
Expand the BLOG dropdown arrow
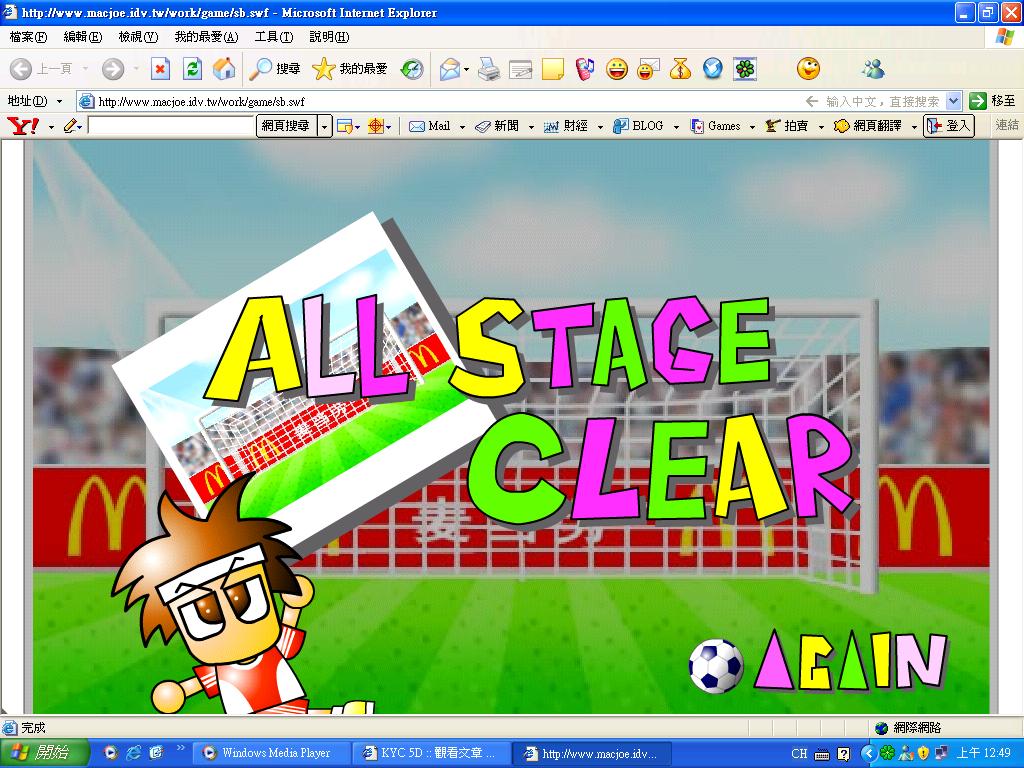676,127
